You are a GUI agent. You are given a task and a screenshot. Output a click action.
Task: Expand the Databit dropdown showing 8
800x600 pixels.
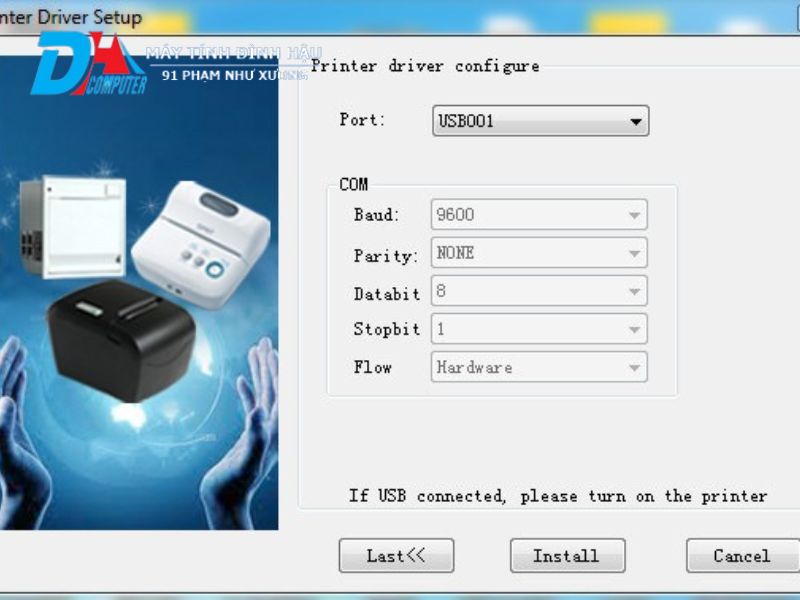pos(539,291)
